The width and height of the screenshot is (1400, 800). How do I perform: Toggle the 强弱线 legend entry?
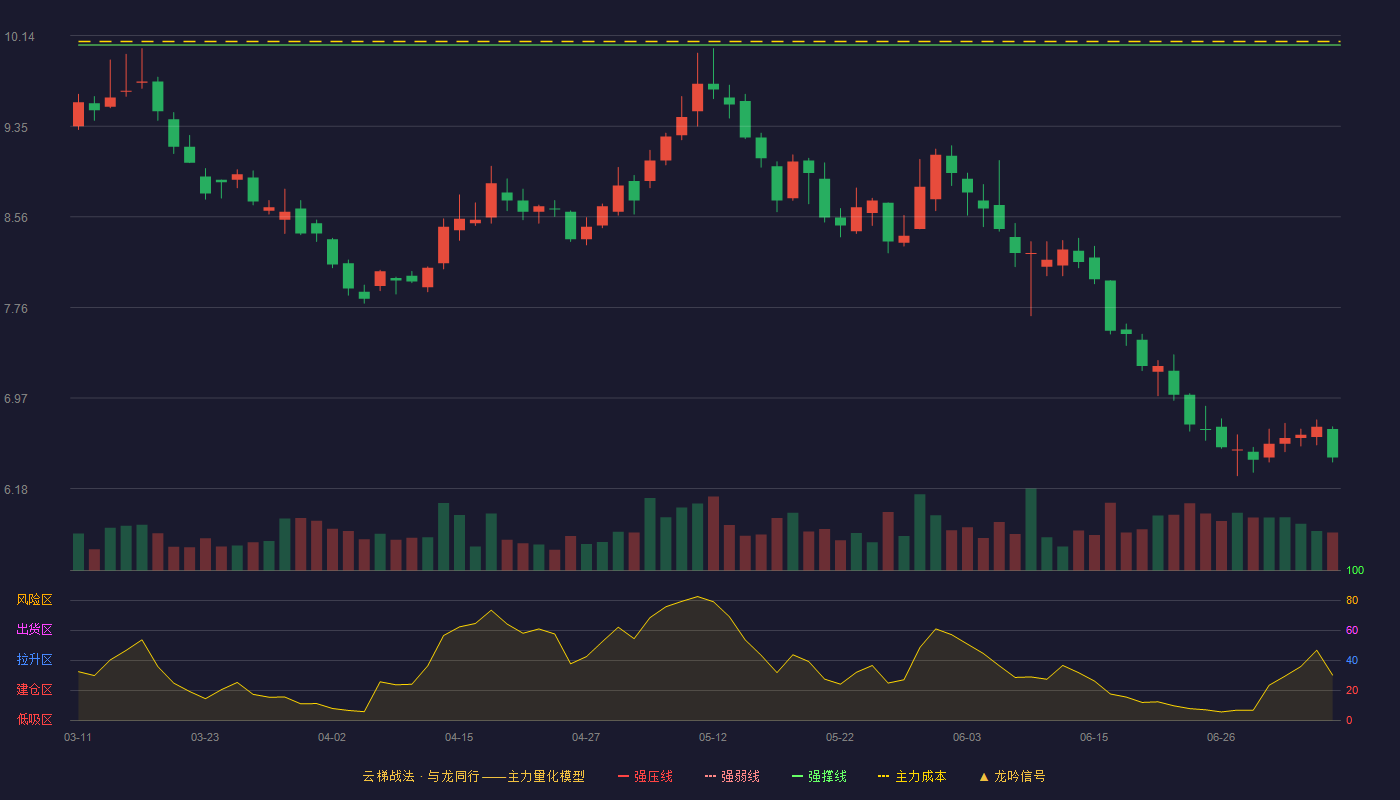732,776
